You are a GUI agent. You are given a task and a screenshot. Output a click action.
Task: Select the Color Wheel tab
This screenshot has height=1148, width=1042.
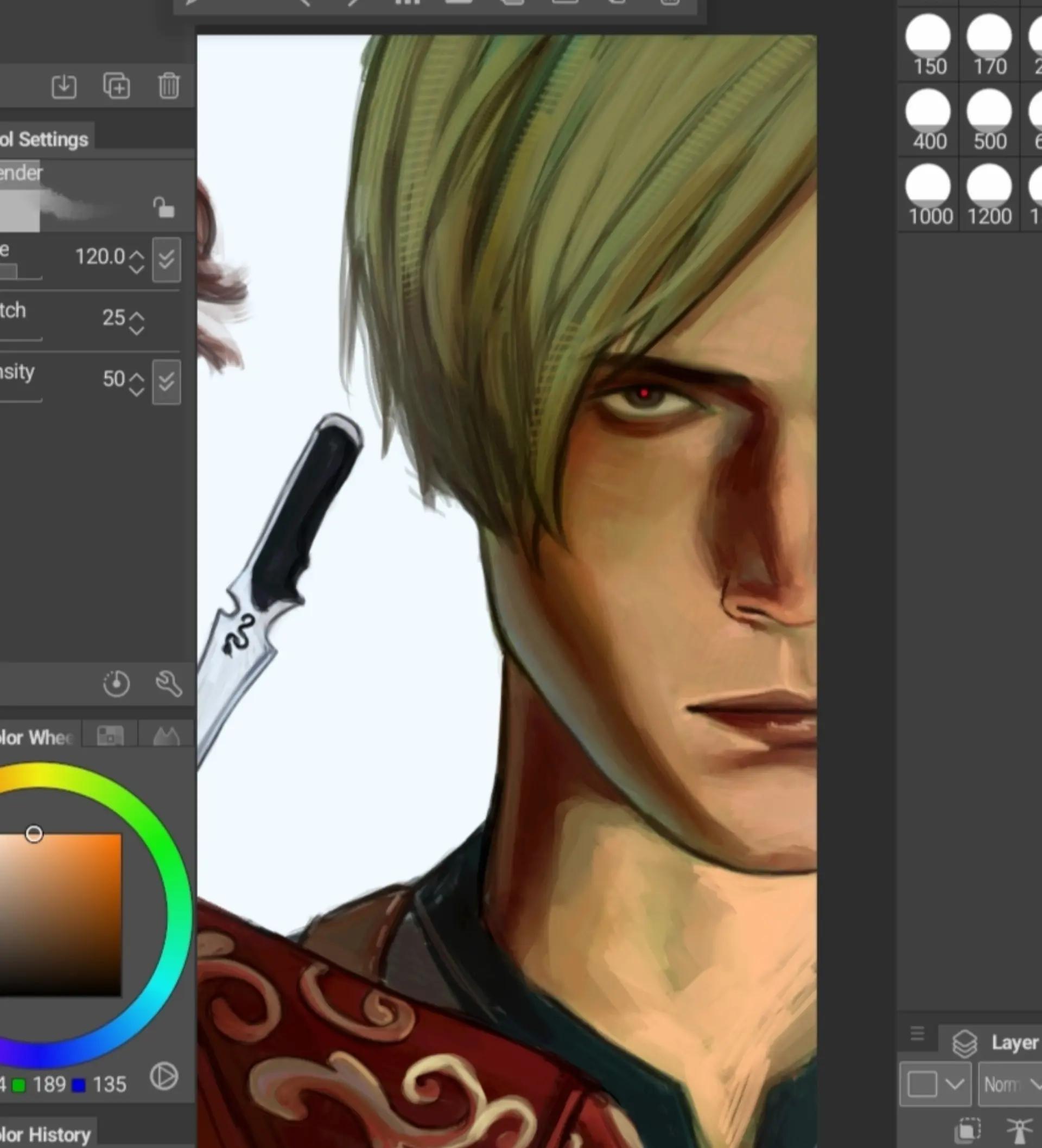[x=37, y=738]
